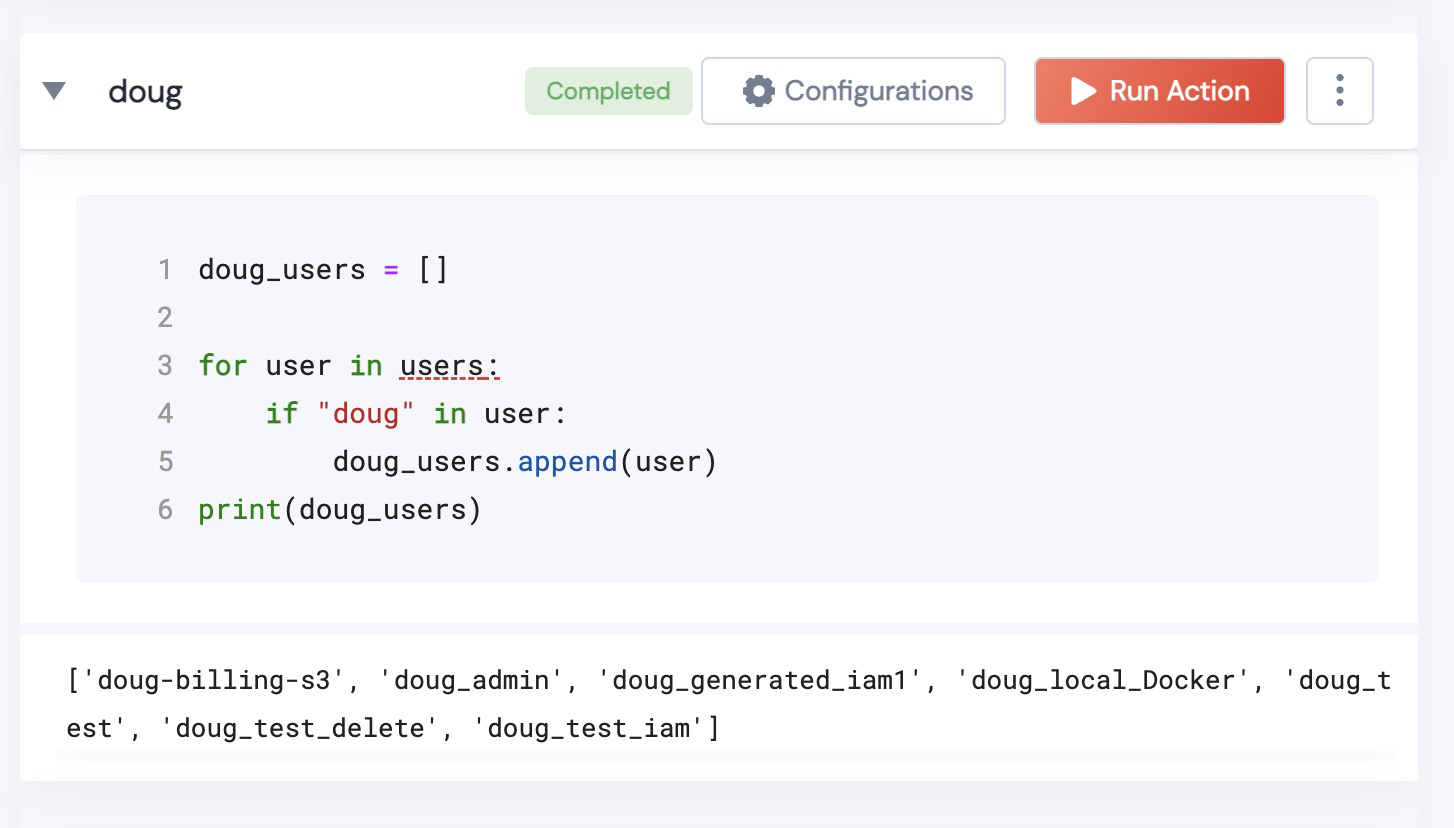Select the doug action title
The height and width of the screenshot is (828, 1454).
[x=145, y=92]
